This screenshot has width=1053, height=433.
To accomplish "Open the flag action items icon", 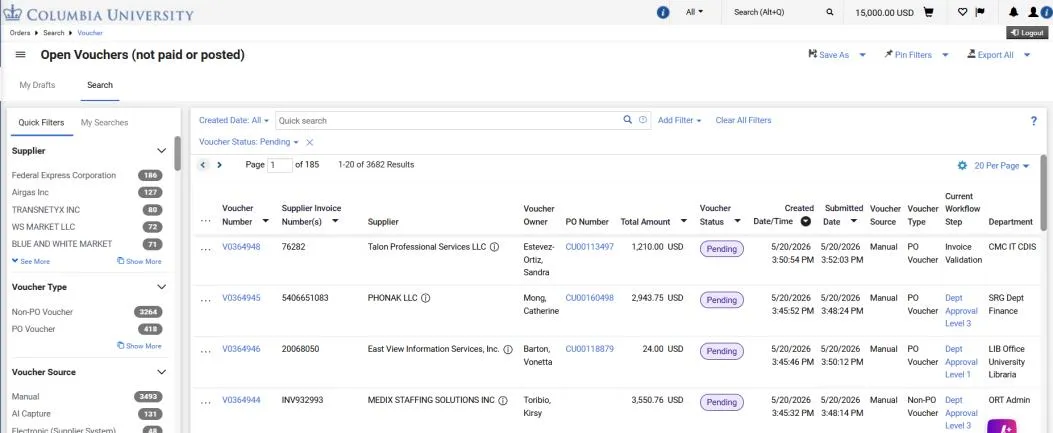I will [x=980, y=12].
